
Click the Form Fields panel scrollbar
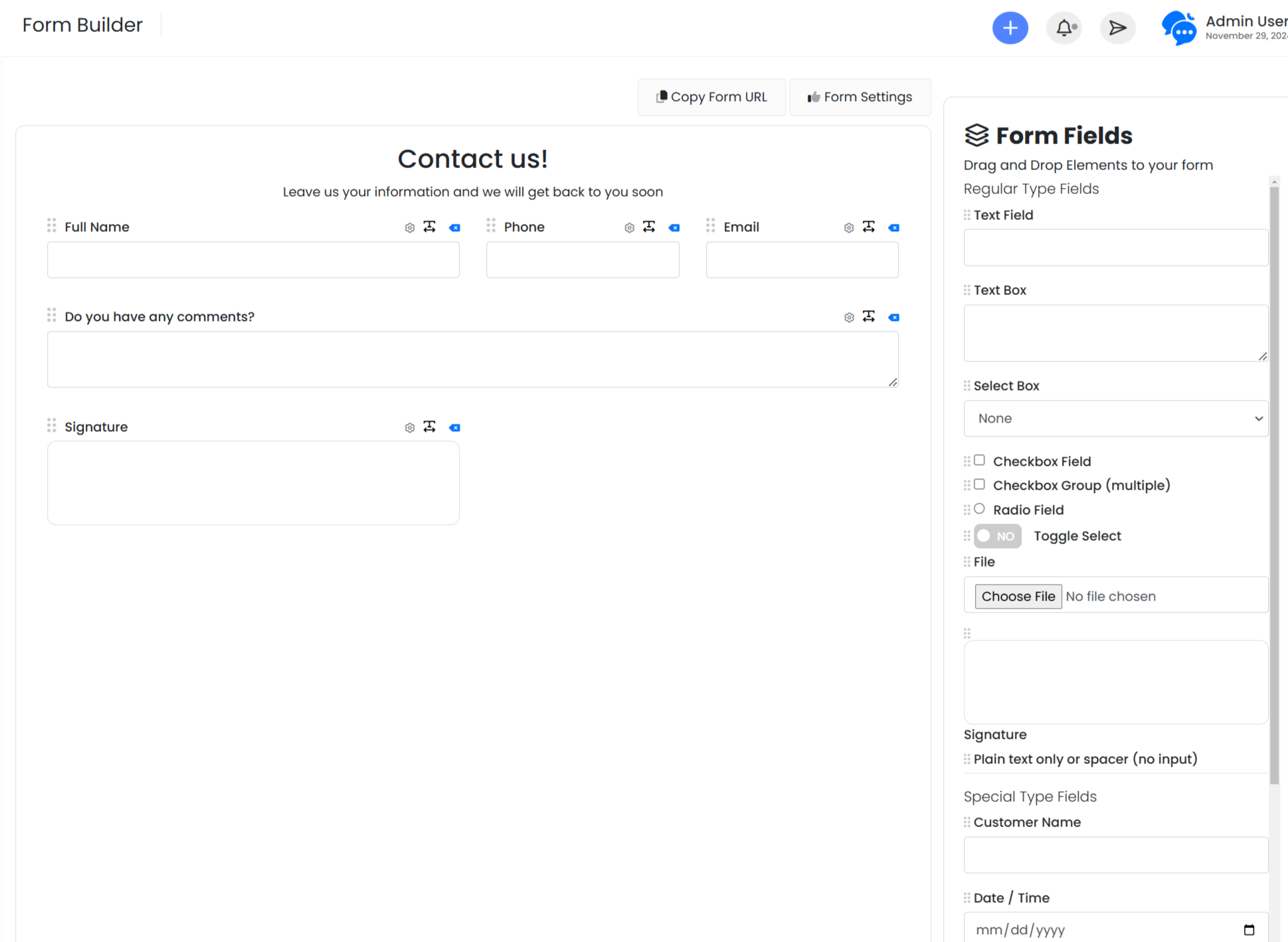[1273, 485]
